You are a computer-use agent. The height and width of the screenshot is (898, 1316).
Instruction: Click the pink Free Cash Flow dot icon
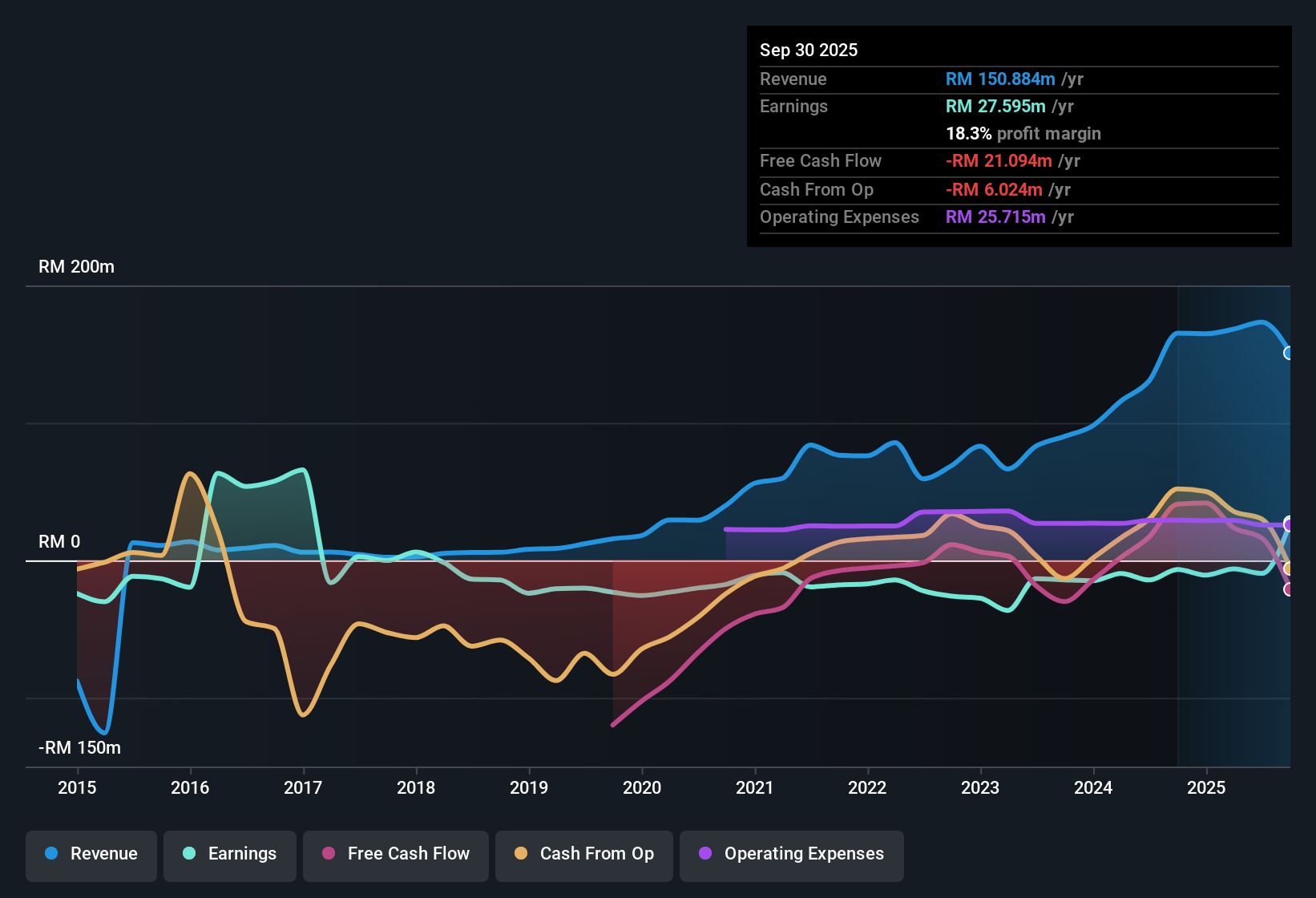(329, 854)
